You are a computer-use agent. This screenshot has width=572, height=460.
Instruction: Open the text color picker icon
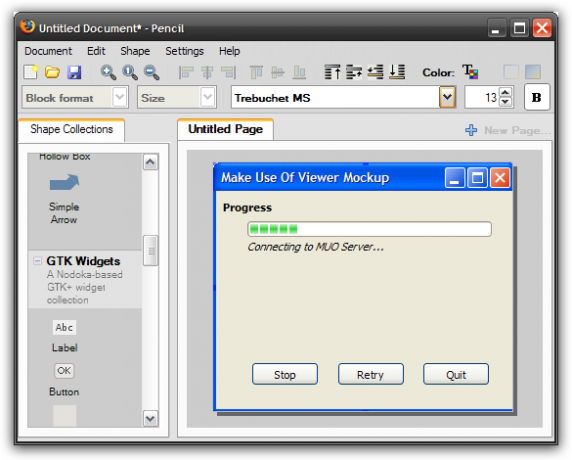coord(470,72)
